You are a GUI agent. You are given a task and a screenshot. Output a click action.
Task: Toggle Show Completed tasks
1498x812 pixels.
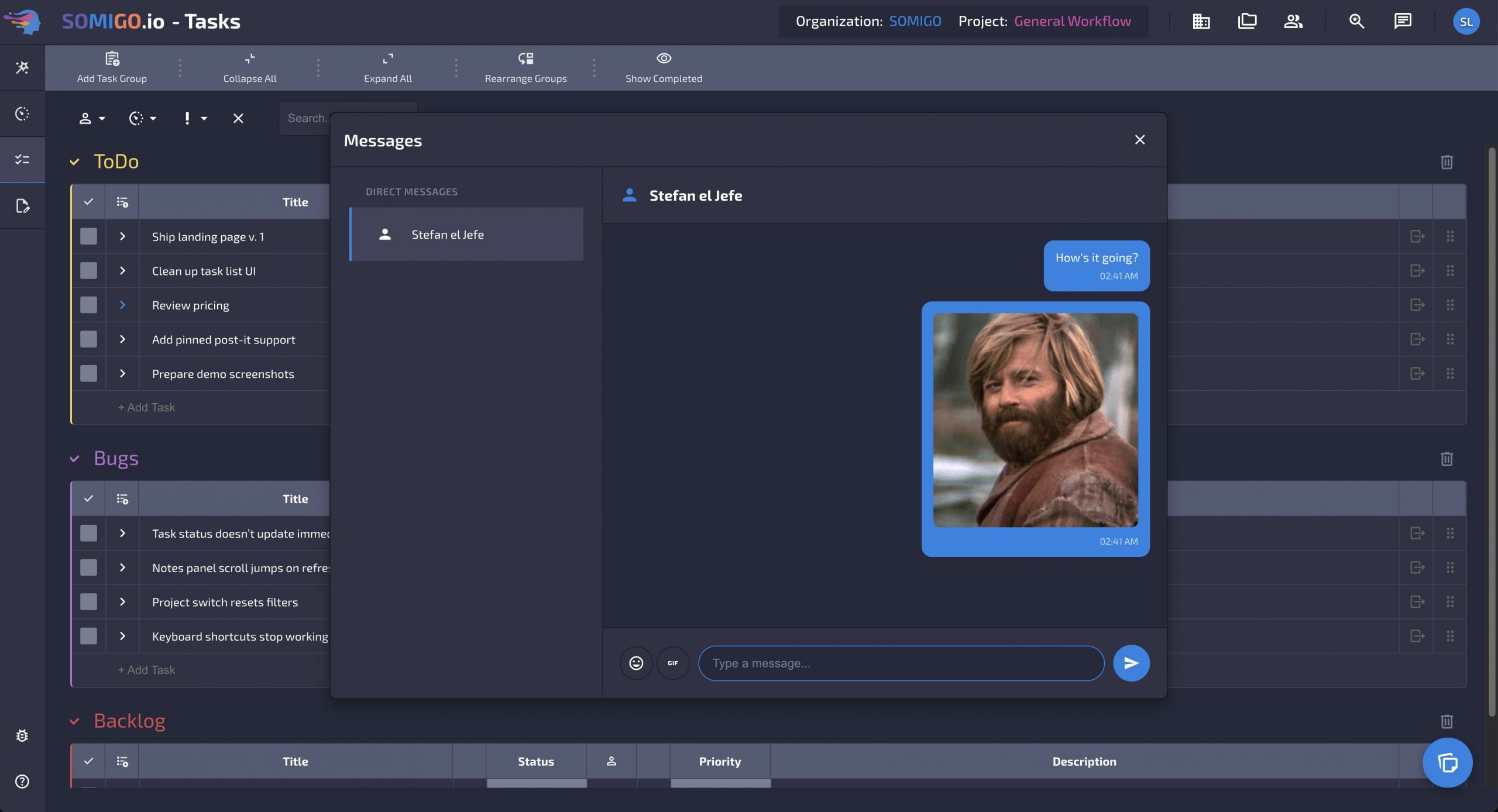(663, 67)
